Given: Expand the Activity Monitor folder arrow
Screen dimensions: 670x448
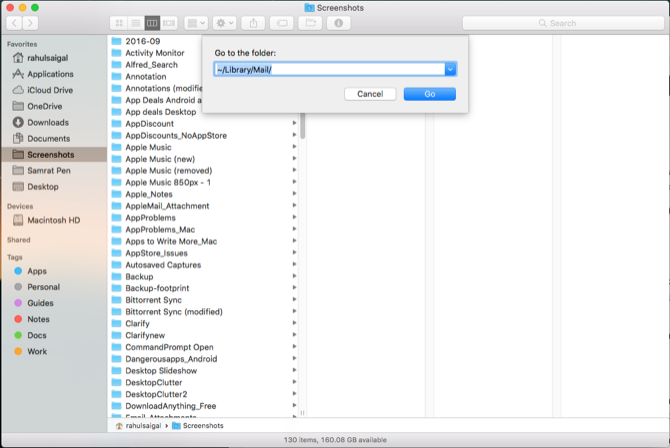Looking at the screenshot, I should (294, 52).
